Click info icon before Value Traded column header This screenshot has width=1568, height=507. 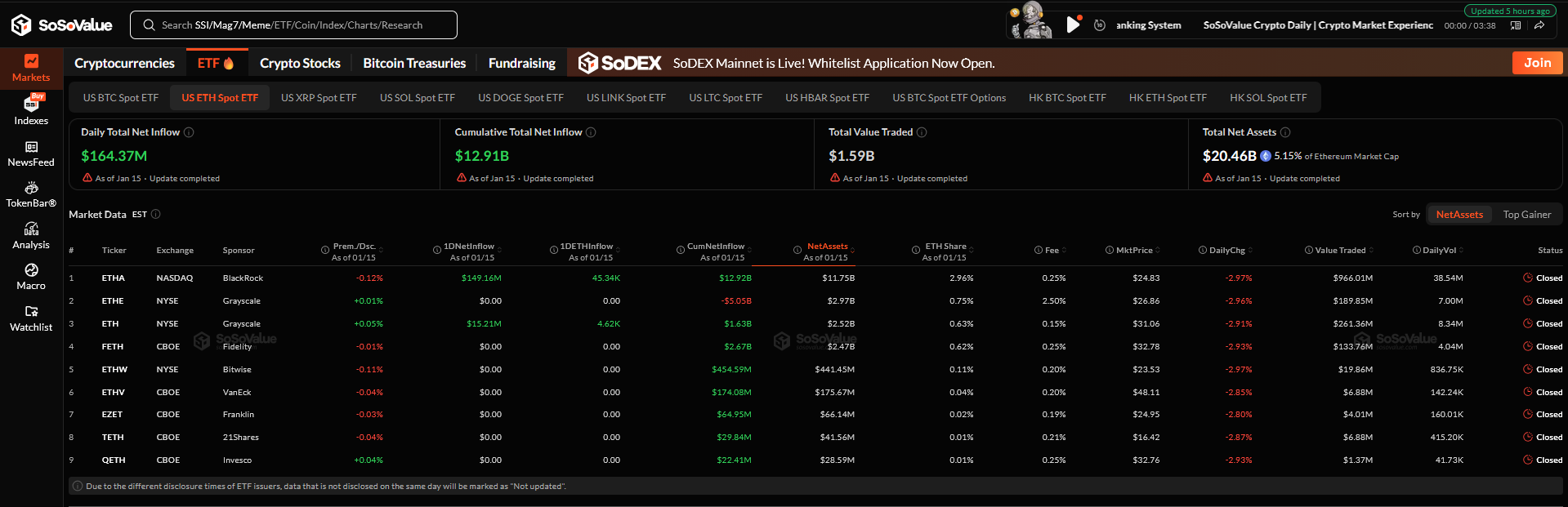click(x=1309, y=250)
